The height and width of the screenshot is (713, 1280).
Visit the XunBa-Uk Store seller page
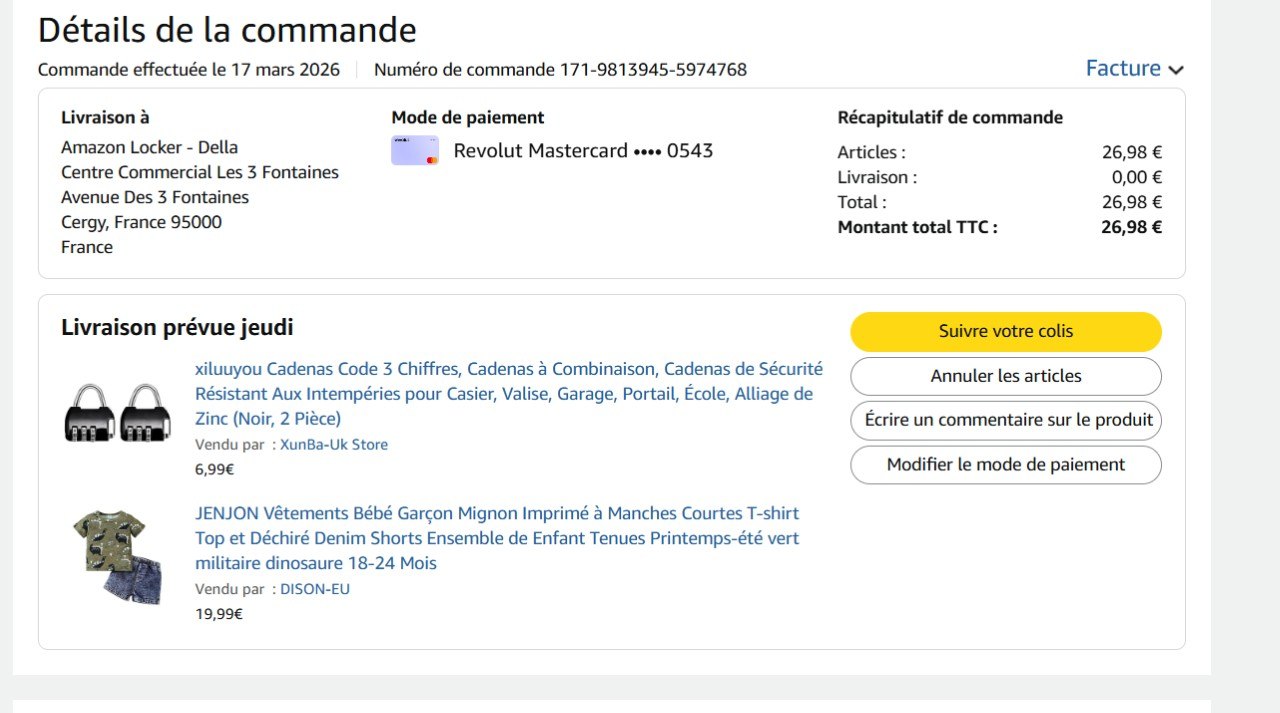(333, 445)
